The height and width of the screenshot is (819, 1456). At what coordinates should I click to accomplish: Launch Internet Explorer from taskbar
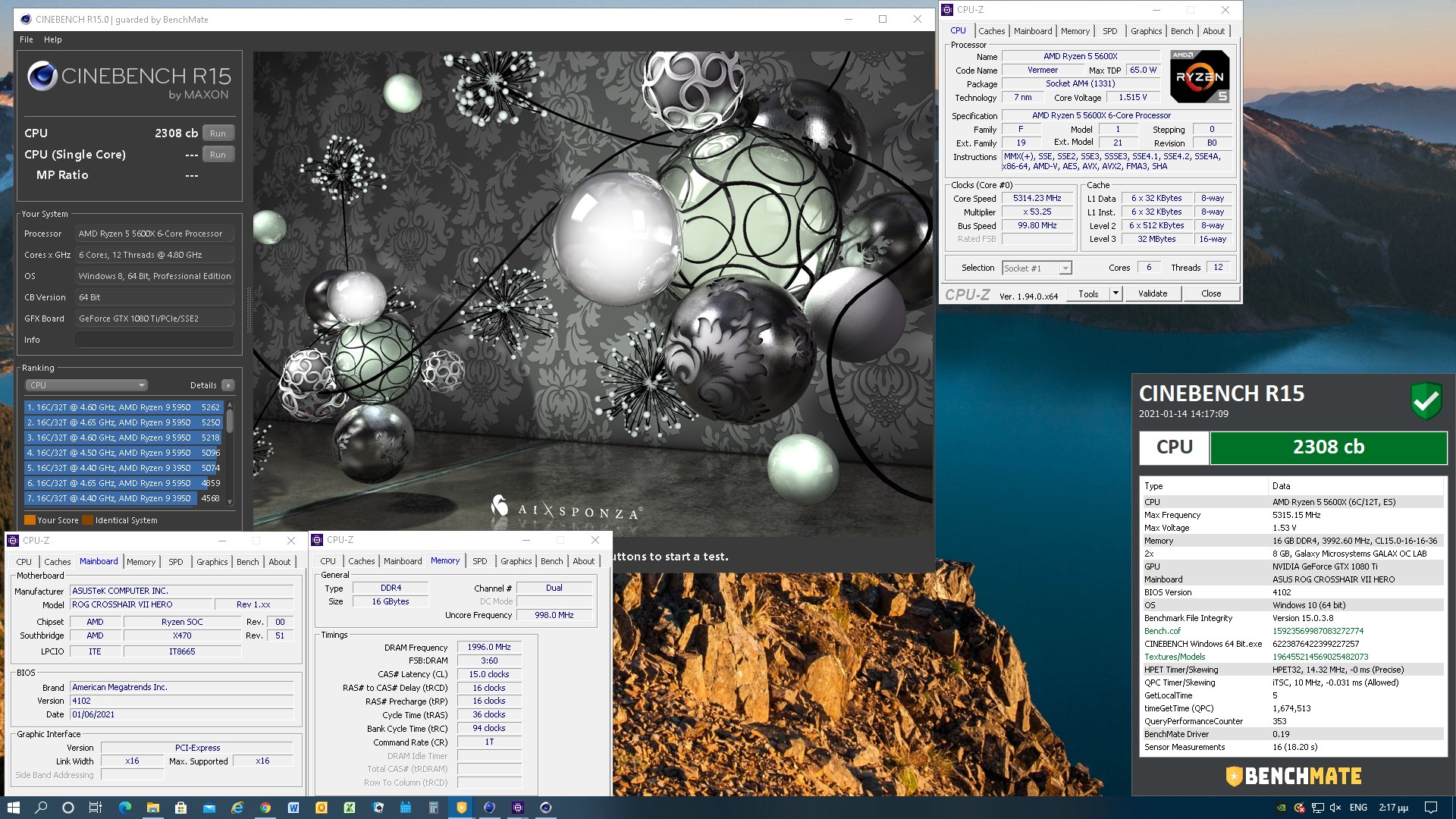[x=237, y=808]
